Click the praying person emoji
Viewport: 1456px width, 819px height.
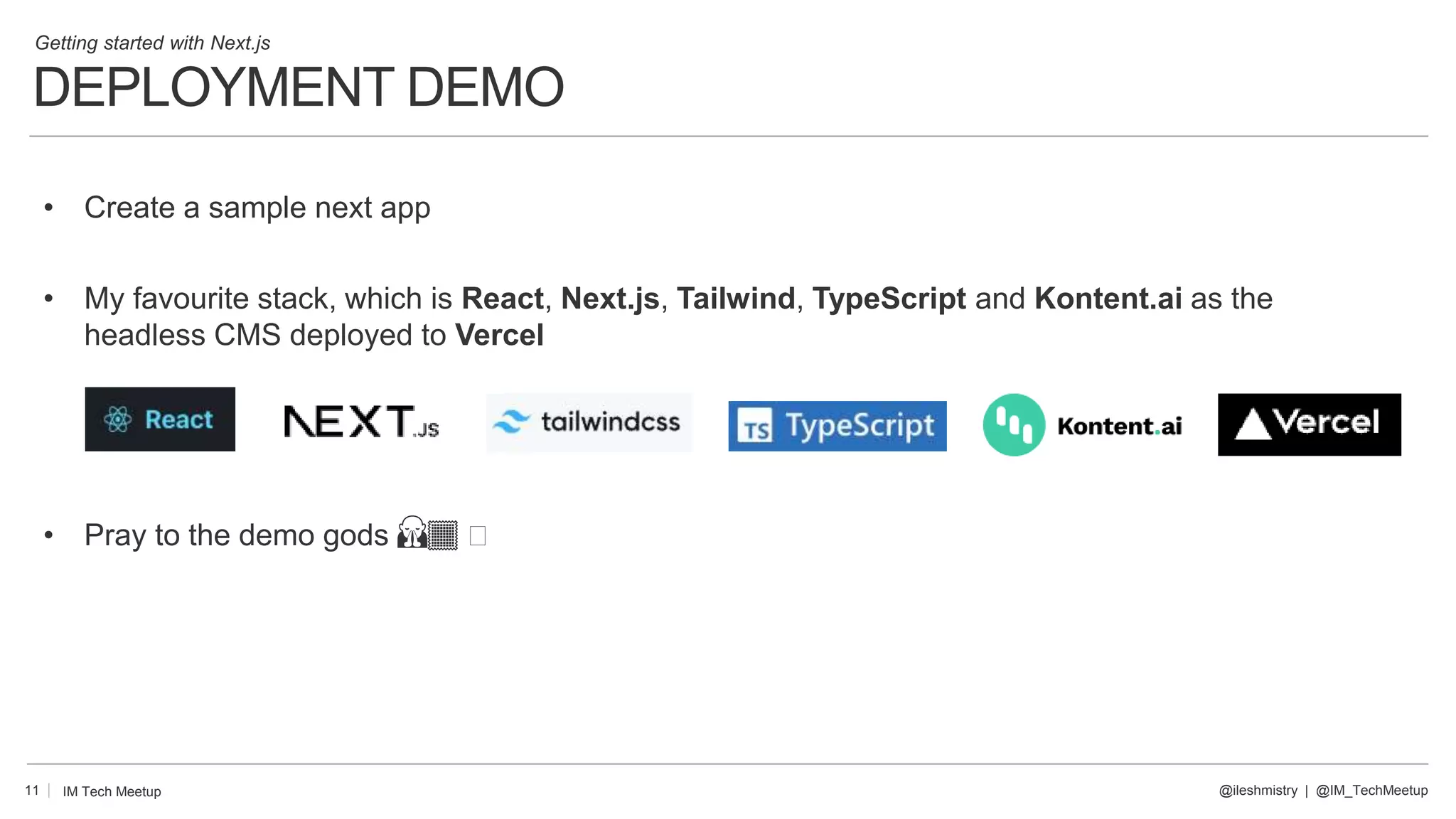[412, 533]
